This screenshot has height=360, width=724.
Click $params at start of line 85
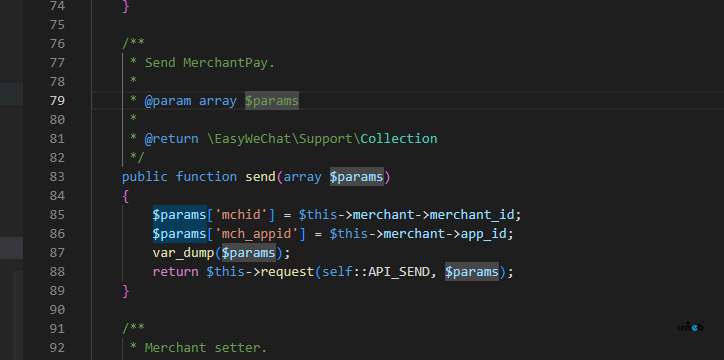point(179,215)
